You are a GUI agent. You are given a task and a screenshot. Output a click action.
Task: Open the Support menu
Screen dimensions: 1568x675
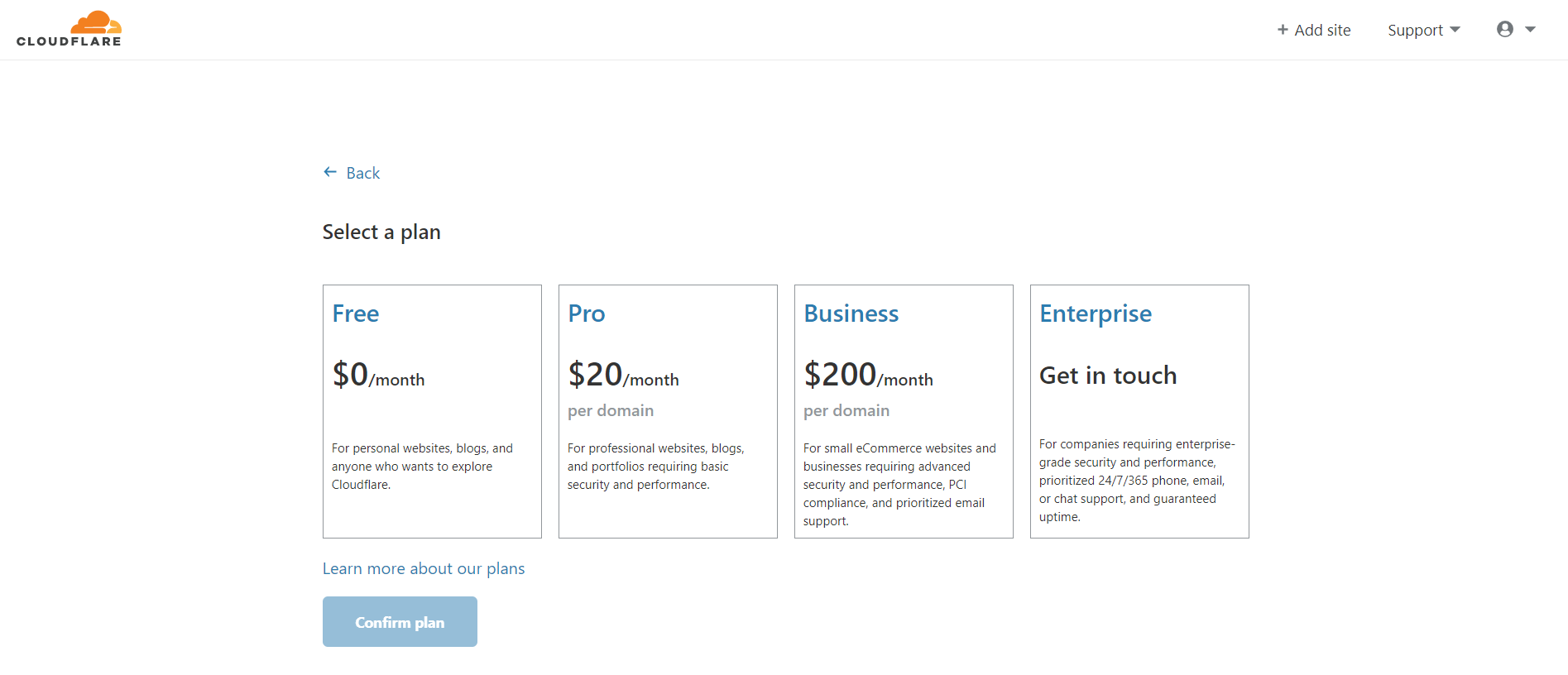[x=1424, y=30]
